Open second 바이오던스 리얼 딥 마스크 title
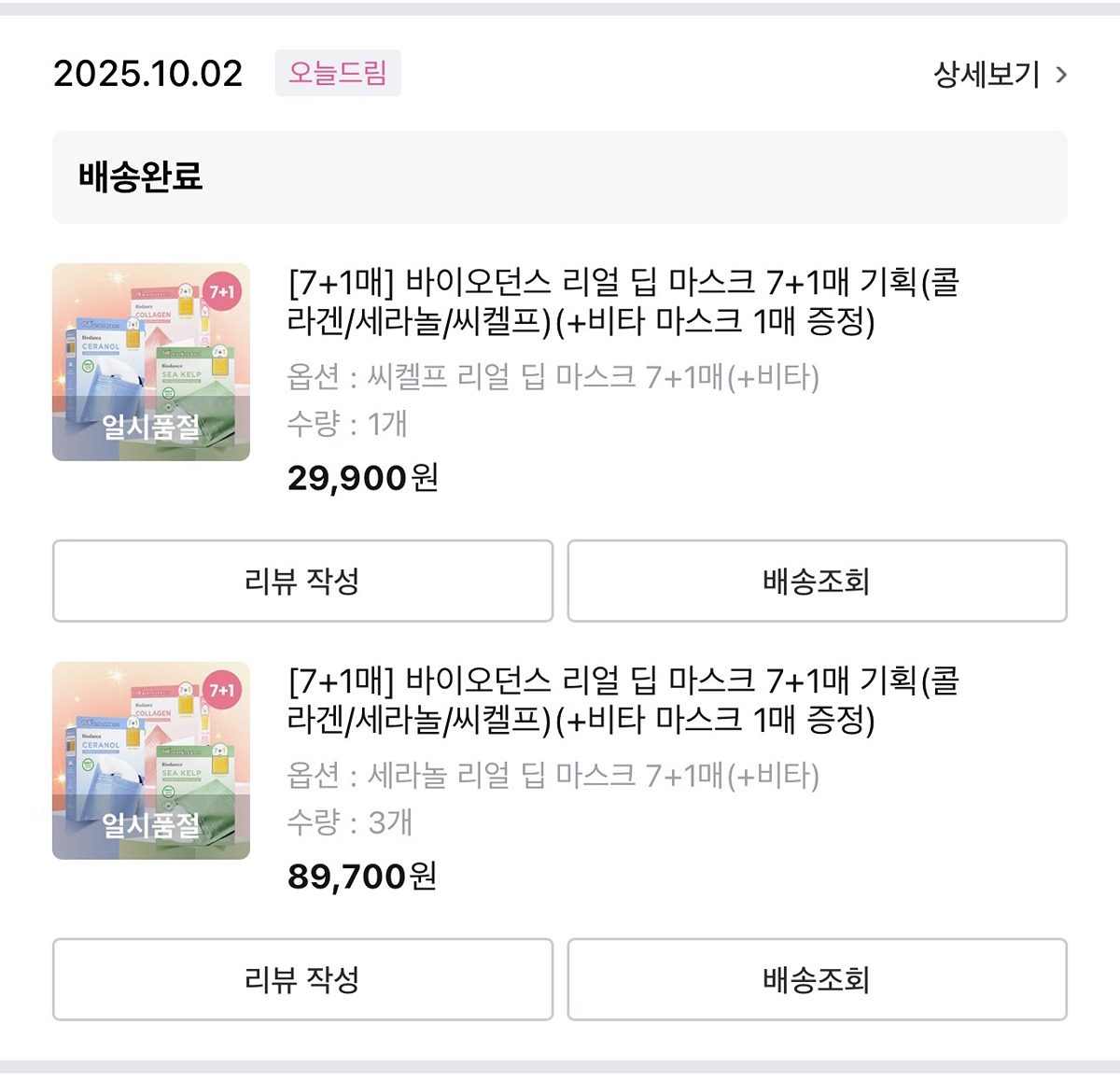1120x1081 pixels. click(623, 700)
